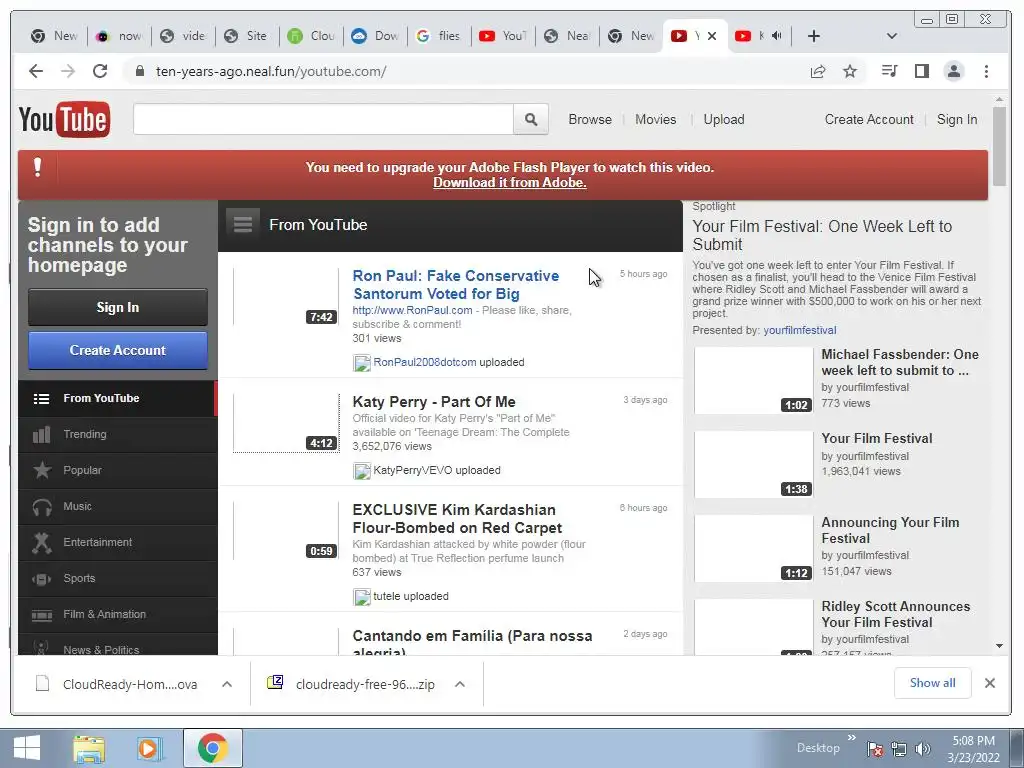Click Create Account in header
Viewport: 1024px width, 768px height.
tap(869, 120)
